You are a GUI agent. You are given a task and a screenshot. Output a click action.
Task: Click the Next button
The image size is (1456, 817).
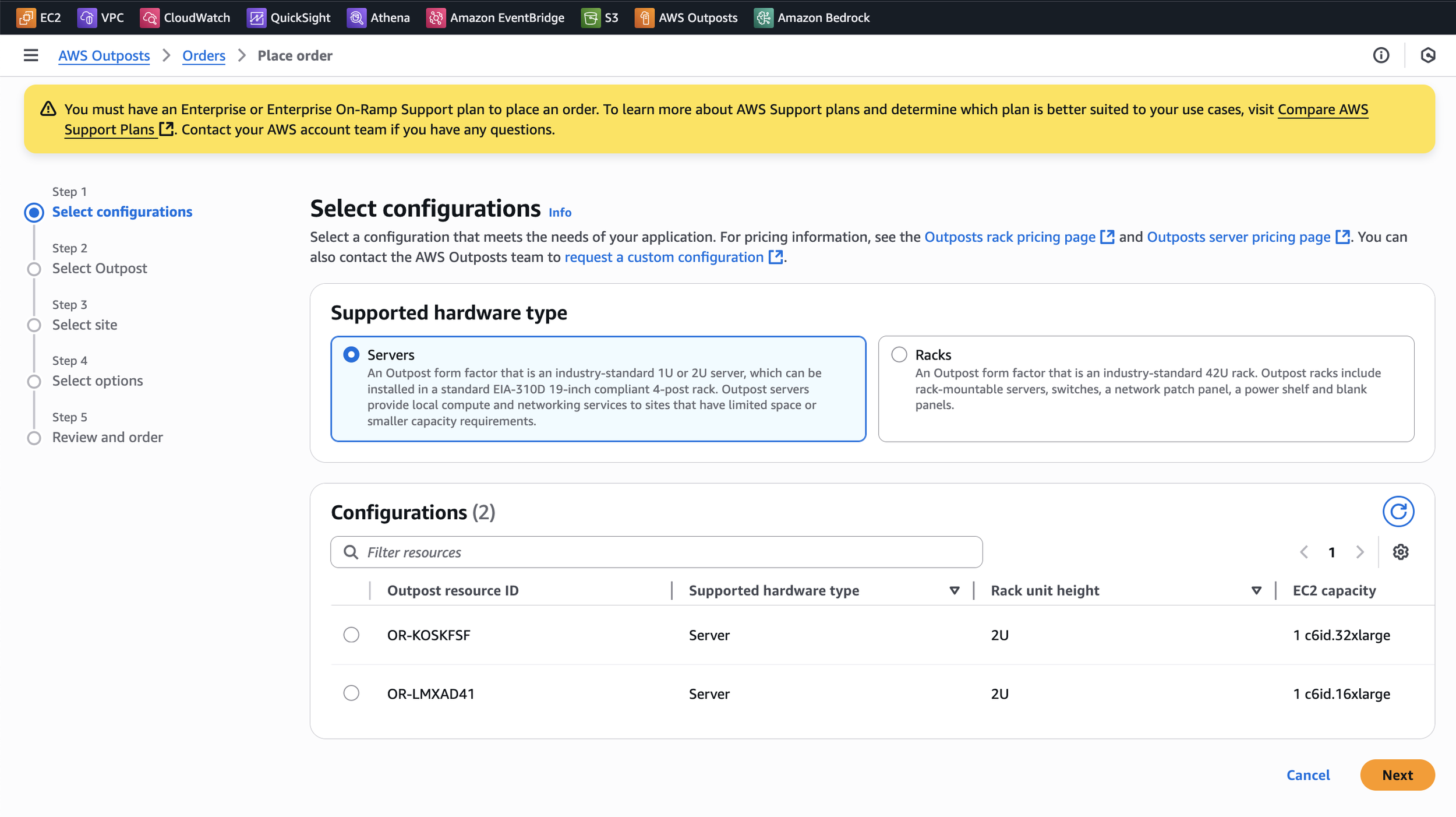tap(1397, 775)
